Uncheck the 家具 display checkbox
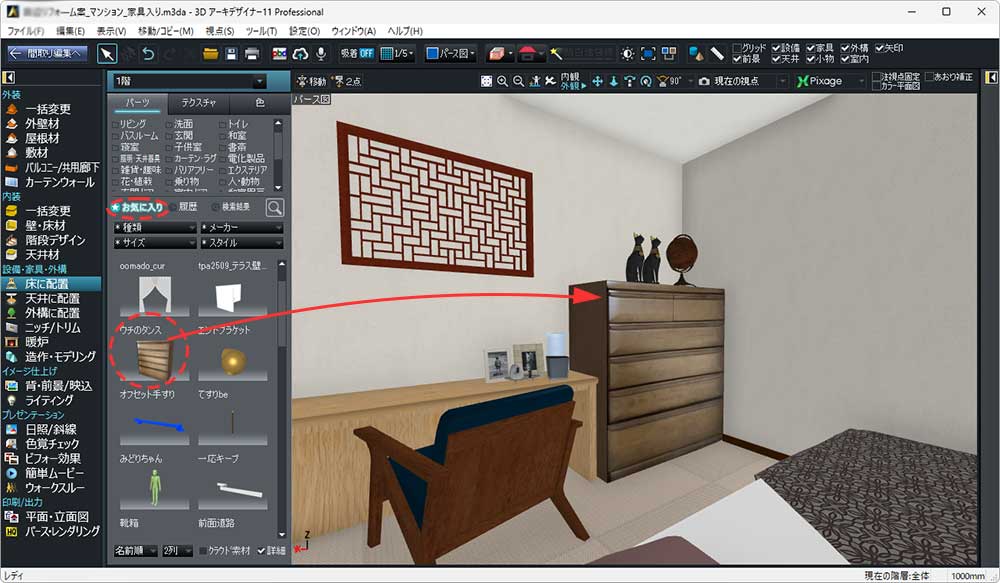Viewport: 1000px width, 583px height. pyautogui.click(x=810, y=47)
